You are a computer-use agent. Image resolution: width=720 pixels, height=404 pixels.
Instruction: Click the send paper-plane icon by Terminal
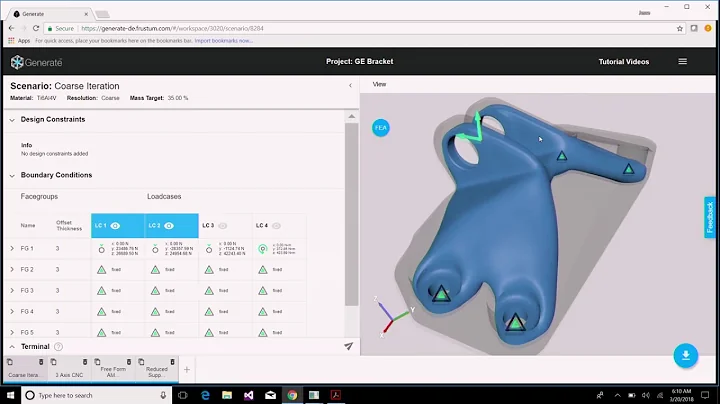[349, 346]
